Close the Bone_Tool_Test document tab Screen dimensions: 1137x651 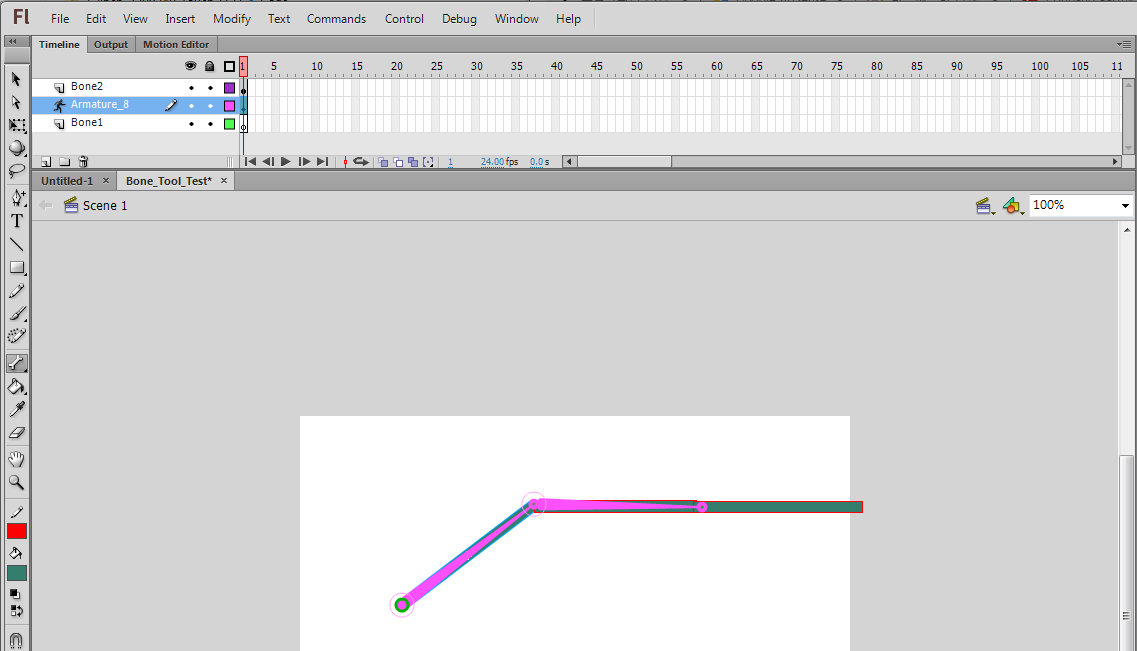[x=224, y=181]
